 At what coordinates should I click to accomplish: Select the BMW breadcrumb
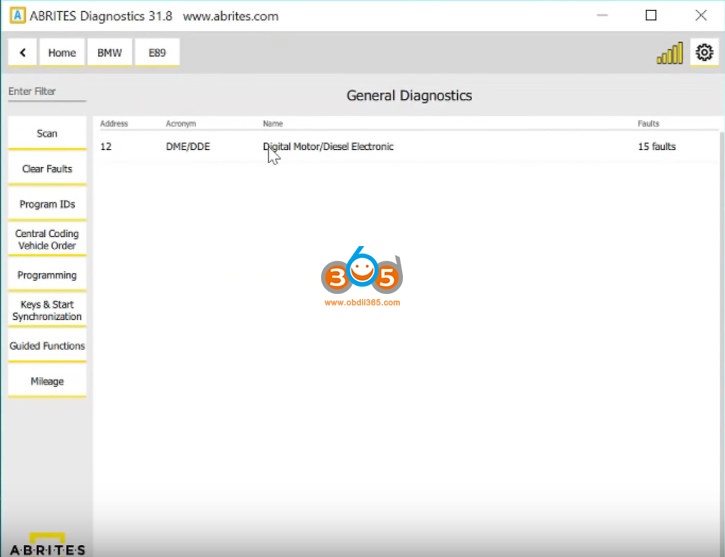point(110,53)
